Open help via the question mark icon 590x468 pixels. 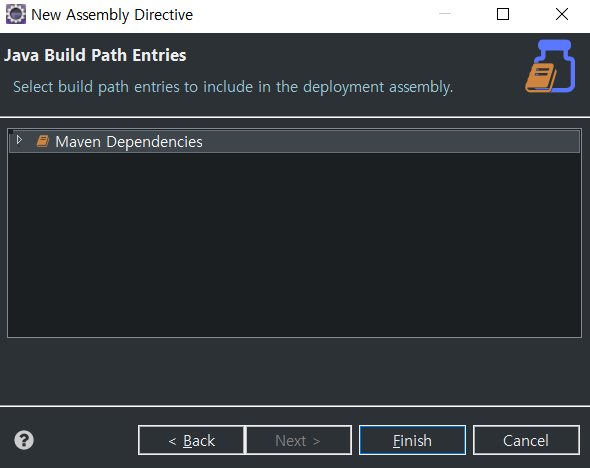point(24,440)
